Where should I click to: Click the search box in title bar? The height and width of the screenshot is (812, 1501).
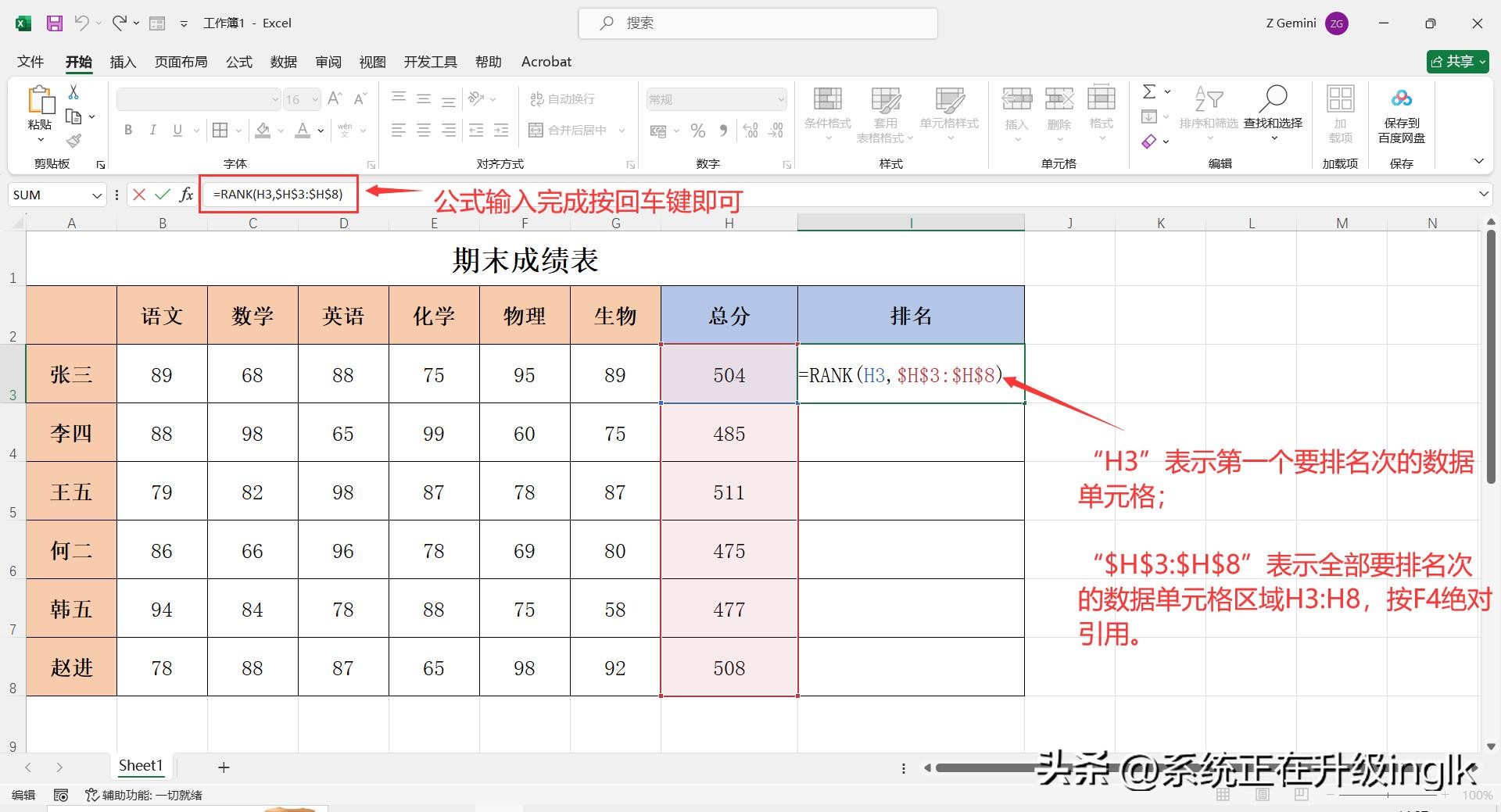point(758,23)
